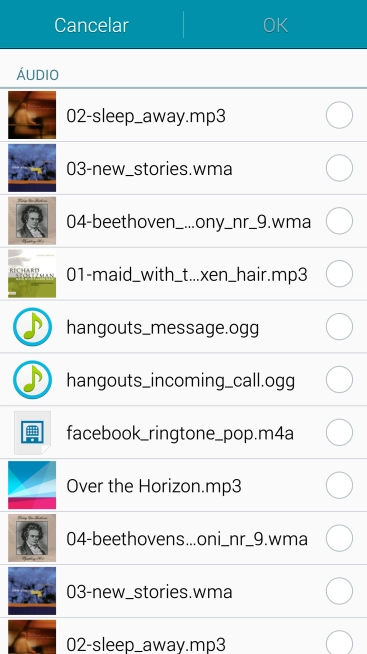Confirm the selection with OK

pyautogui.click(x=275, y=25)
